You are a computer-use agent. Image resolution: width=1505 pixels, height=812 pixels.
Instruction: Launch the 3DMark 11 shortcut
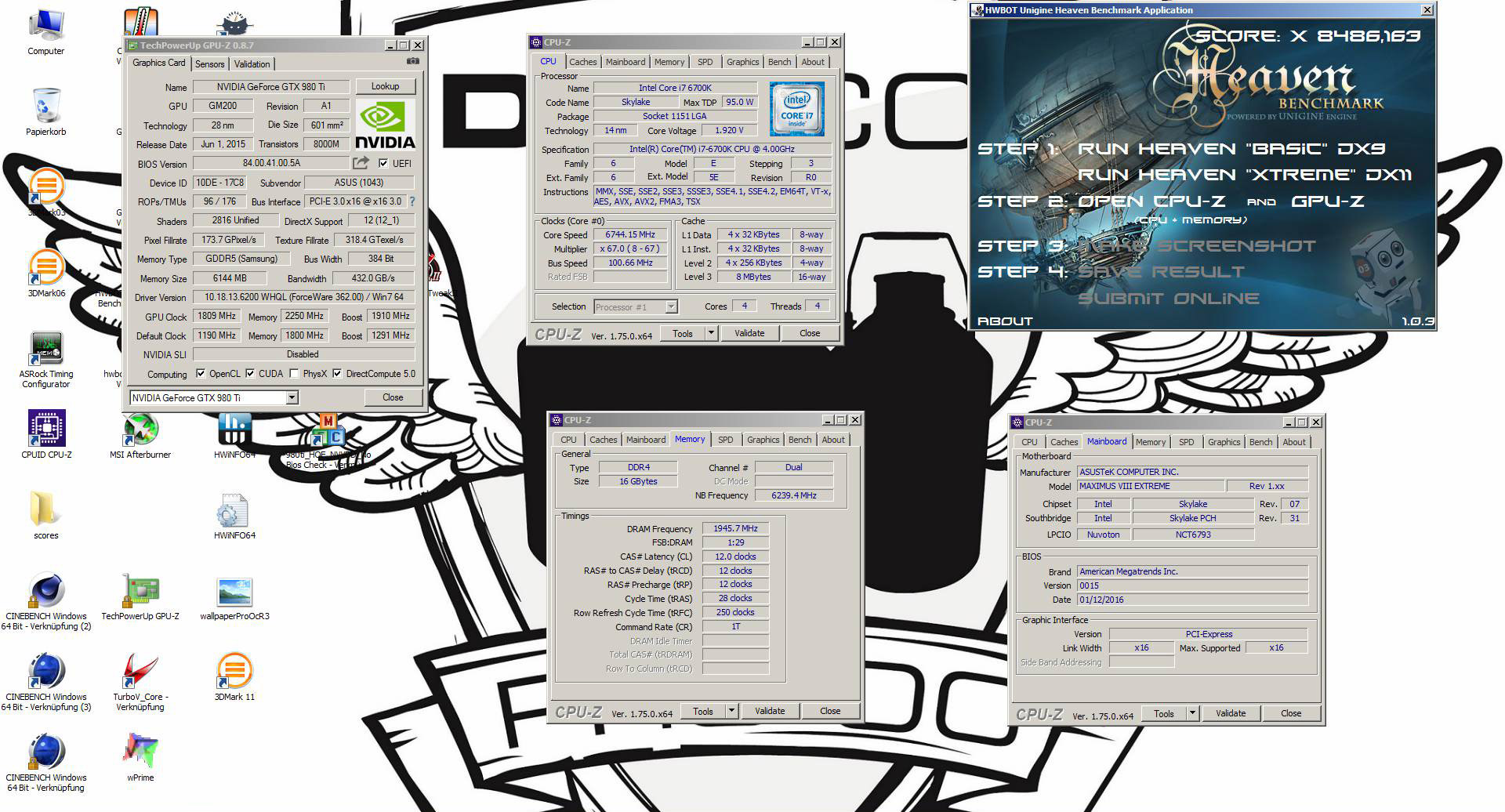click(x=234, y=678)
